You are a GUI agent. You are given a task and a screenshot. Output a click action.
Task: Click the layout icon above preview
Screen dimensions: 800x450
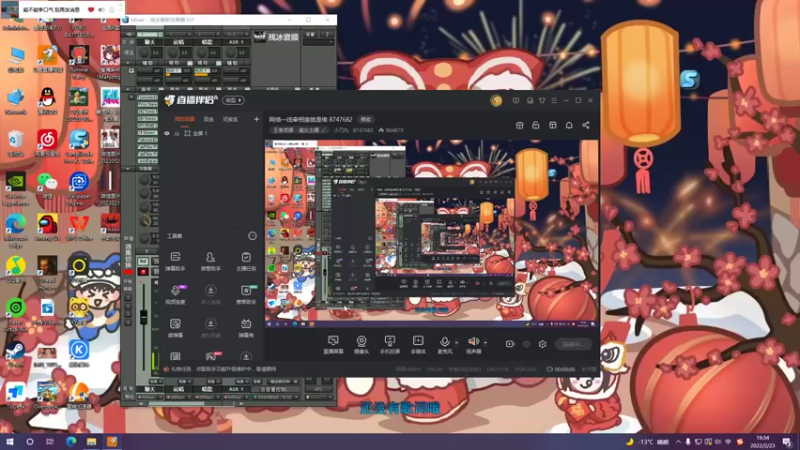tap(553, 125)
